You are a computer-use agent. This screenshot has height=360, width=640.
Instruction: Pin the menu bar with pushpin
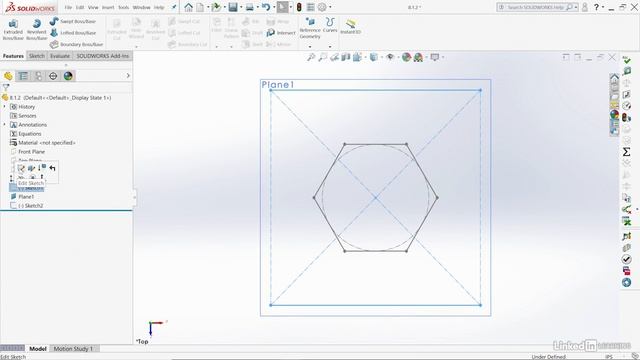coord(174,7)
